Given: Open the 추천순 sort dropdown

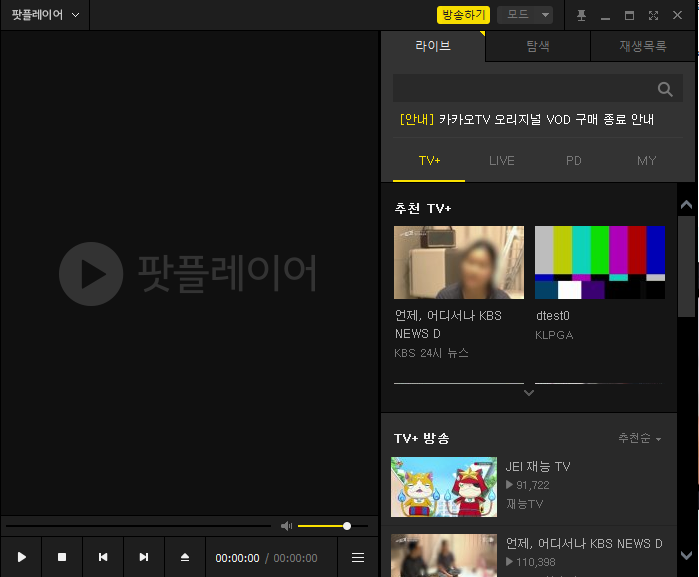Looking at the screenshot, I should coord(639,438).
